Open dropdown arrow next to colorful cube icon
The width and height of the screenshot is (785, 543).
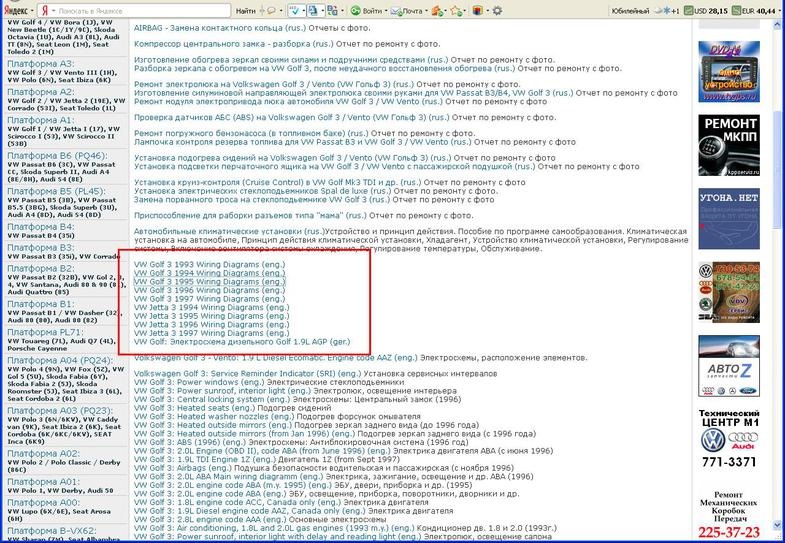(487, 11)
